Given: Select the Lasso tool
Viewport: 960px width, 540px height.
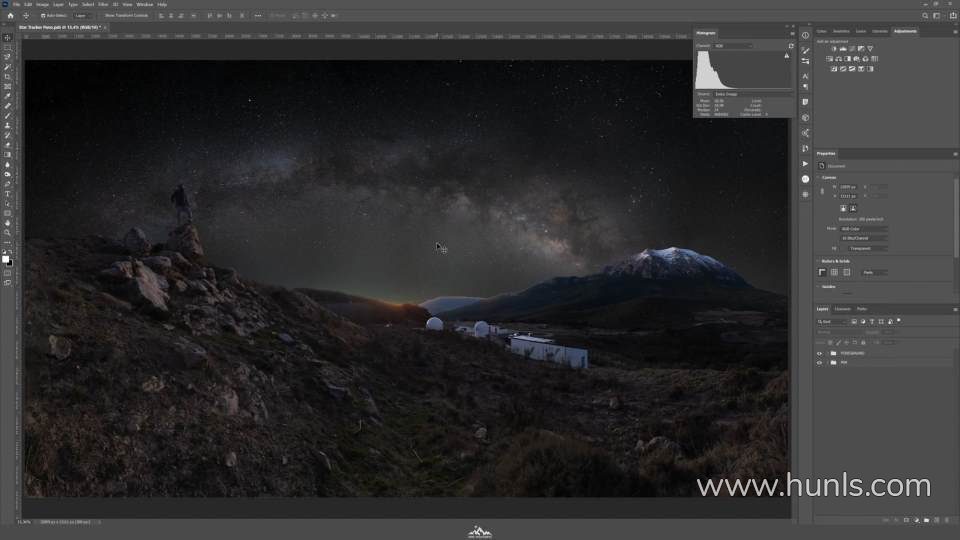Looking at the screenshot, I should click(7, 57).
